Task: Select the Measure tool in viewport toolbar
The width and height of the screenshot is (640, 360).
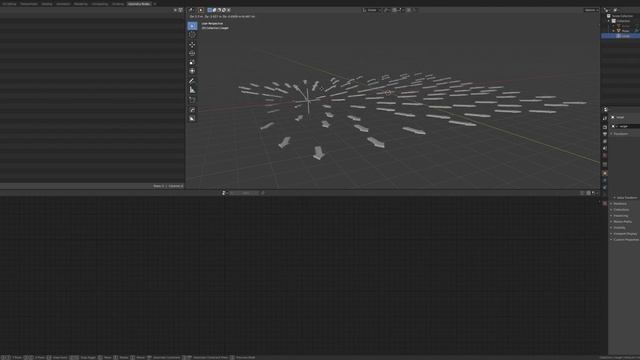Action: click(192, 90)
